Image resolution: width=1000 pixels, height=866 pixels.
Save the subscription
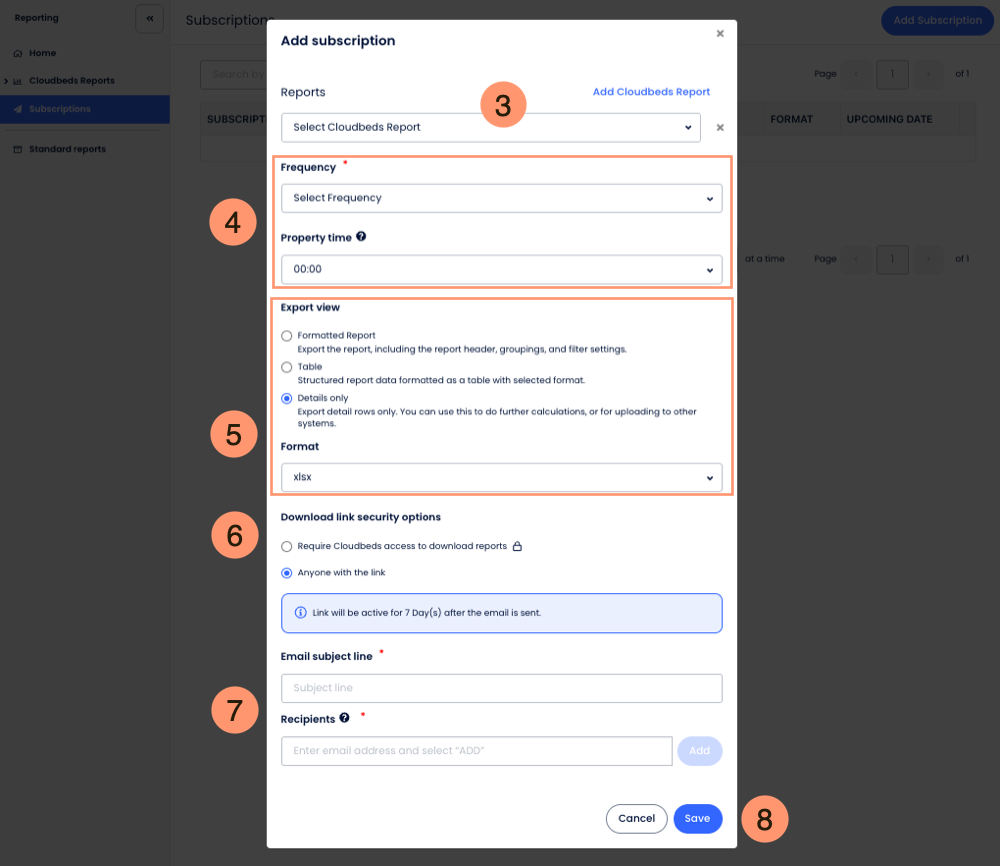(x=697, y=818)
